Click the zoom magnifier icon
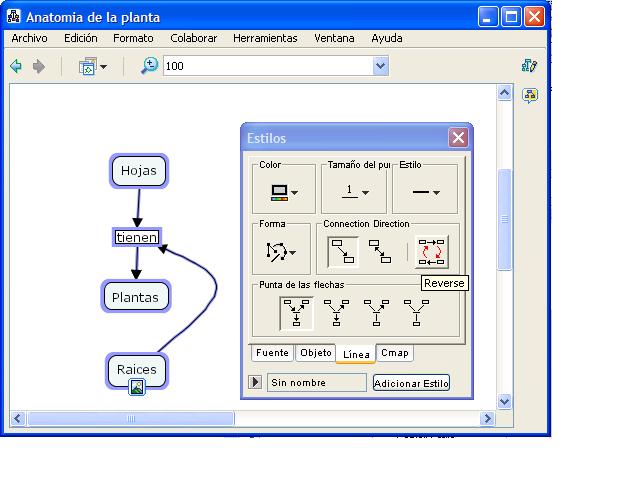Viewport: 640px width, 480px height. (x=149, y=66)
